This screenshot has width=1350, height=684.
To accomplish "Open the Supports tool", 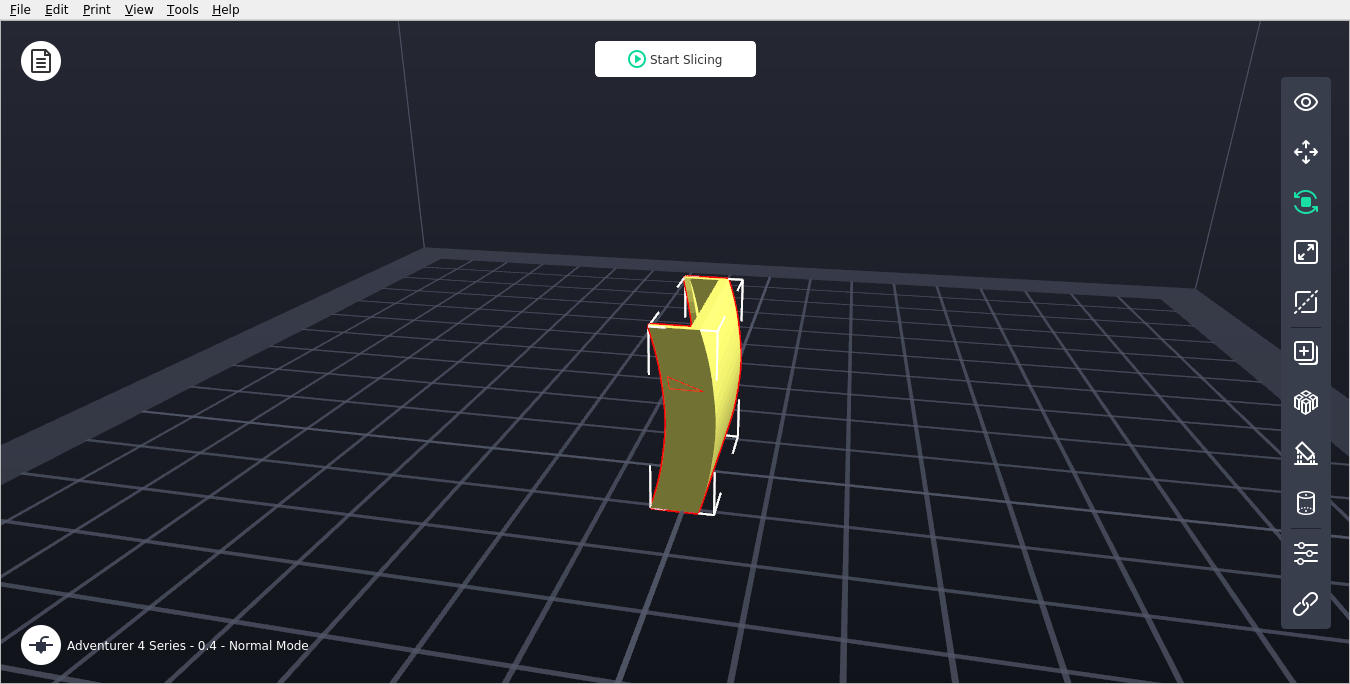I will point(1305,453).
